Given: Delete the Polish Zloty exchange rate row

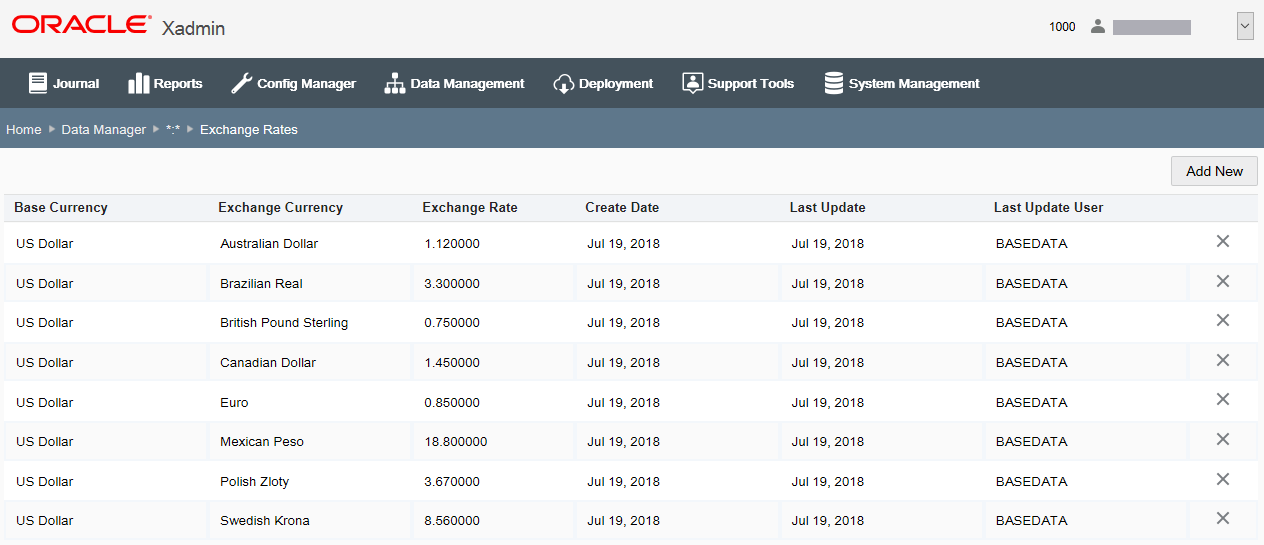Looking at the screenshot, I should tap(1222, 479).
